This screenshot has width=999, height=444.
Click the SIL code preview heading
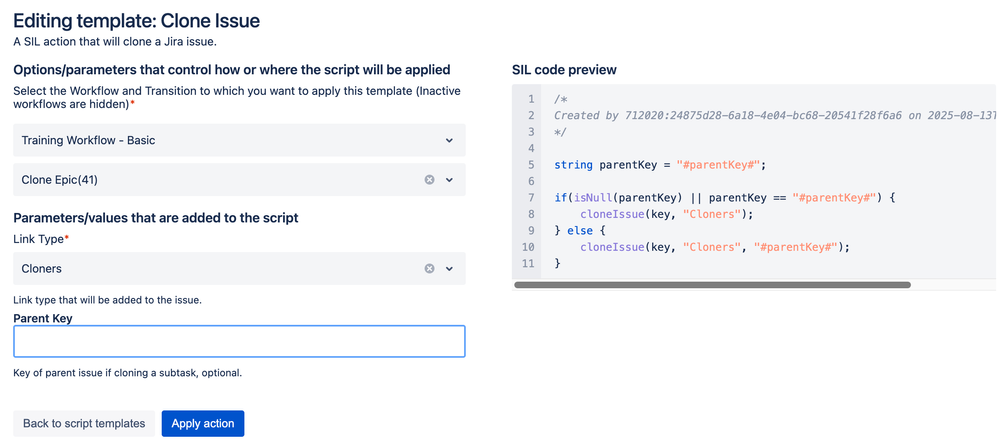pos(564,69)
